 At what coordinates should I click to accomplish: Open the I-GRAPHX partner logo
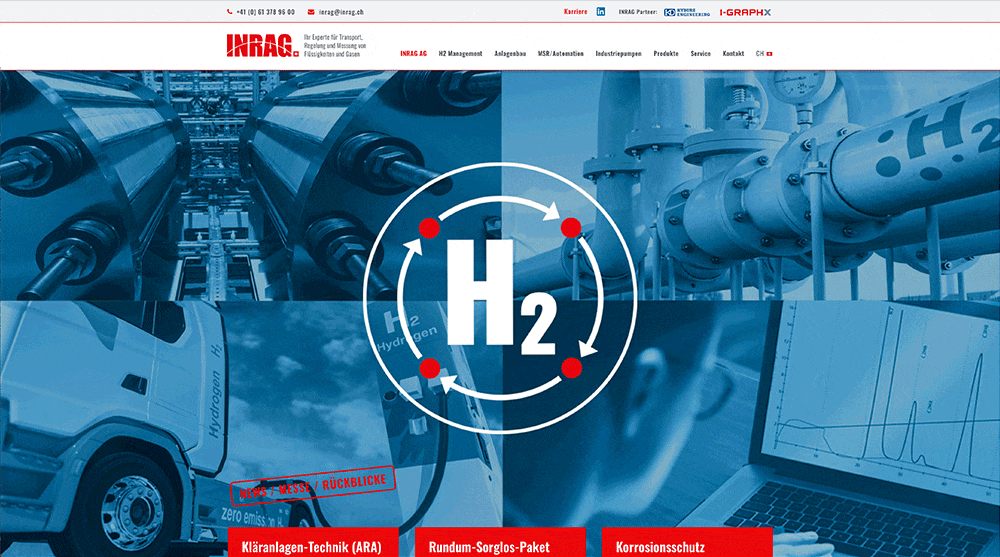tap(745, 12)
